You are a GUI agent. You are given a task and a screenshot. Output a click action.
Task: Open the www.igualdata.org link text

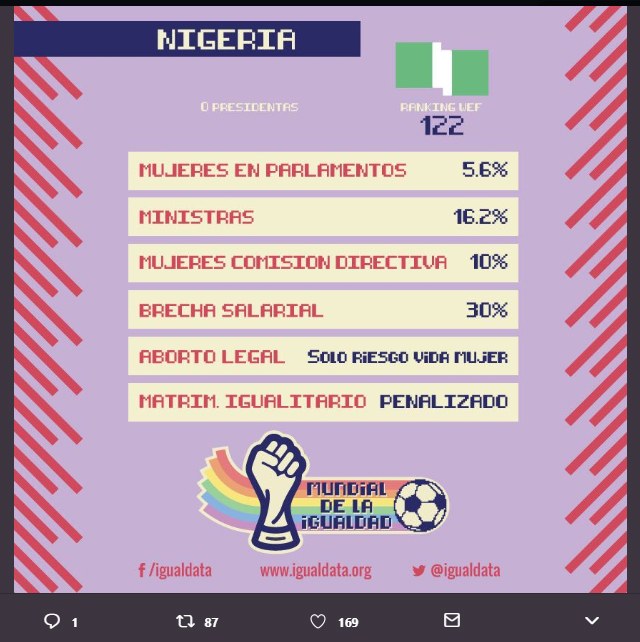(315, 570)
